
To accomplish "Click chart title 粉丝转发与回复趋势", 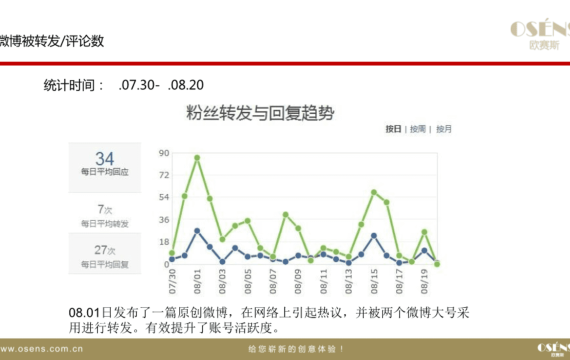I will tap(260, 113).
